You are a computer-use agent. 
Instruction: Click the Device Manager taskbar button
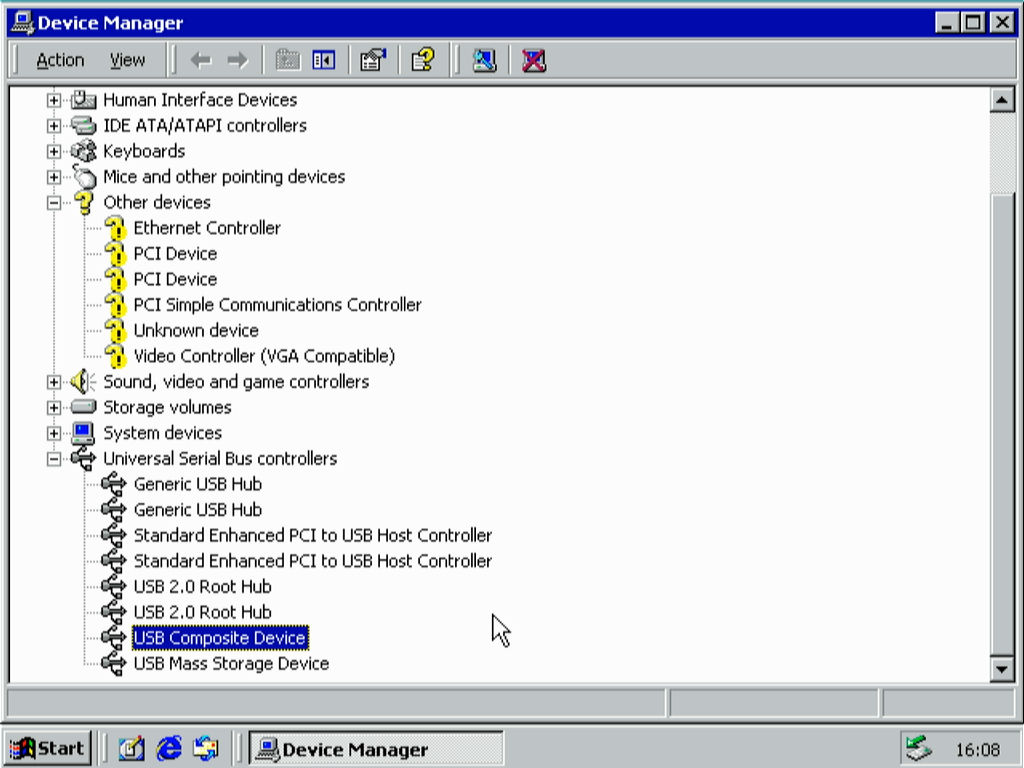pyautogui.click(x=376, y=748)
